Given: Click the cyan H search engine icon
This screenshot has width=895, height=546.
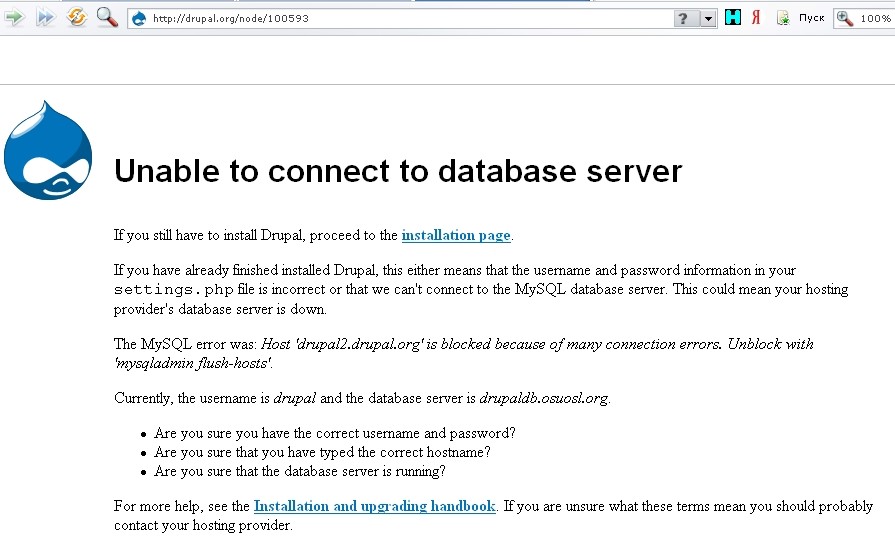Looking at the screenshot, I should pos(732,18).
